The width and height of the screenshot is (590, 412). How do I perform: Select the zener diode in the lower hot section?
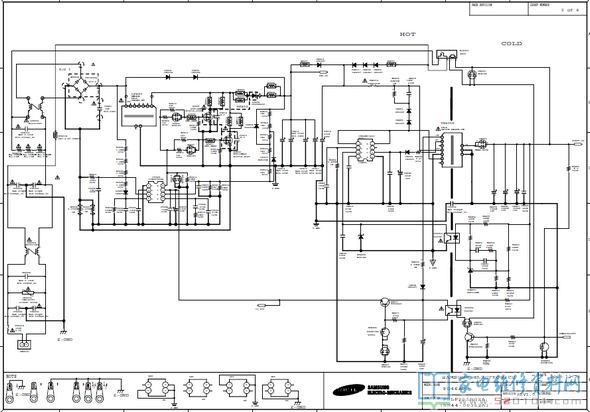361,236
